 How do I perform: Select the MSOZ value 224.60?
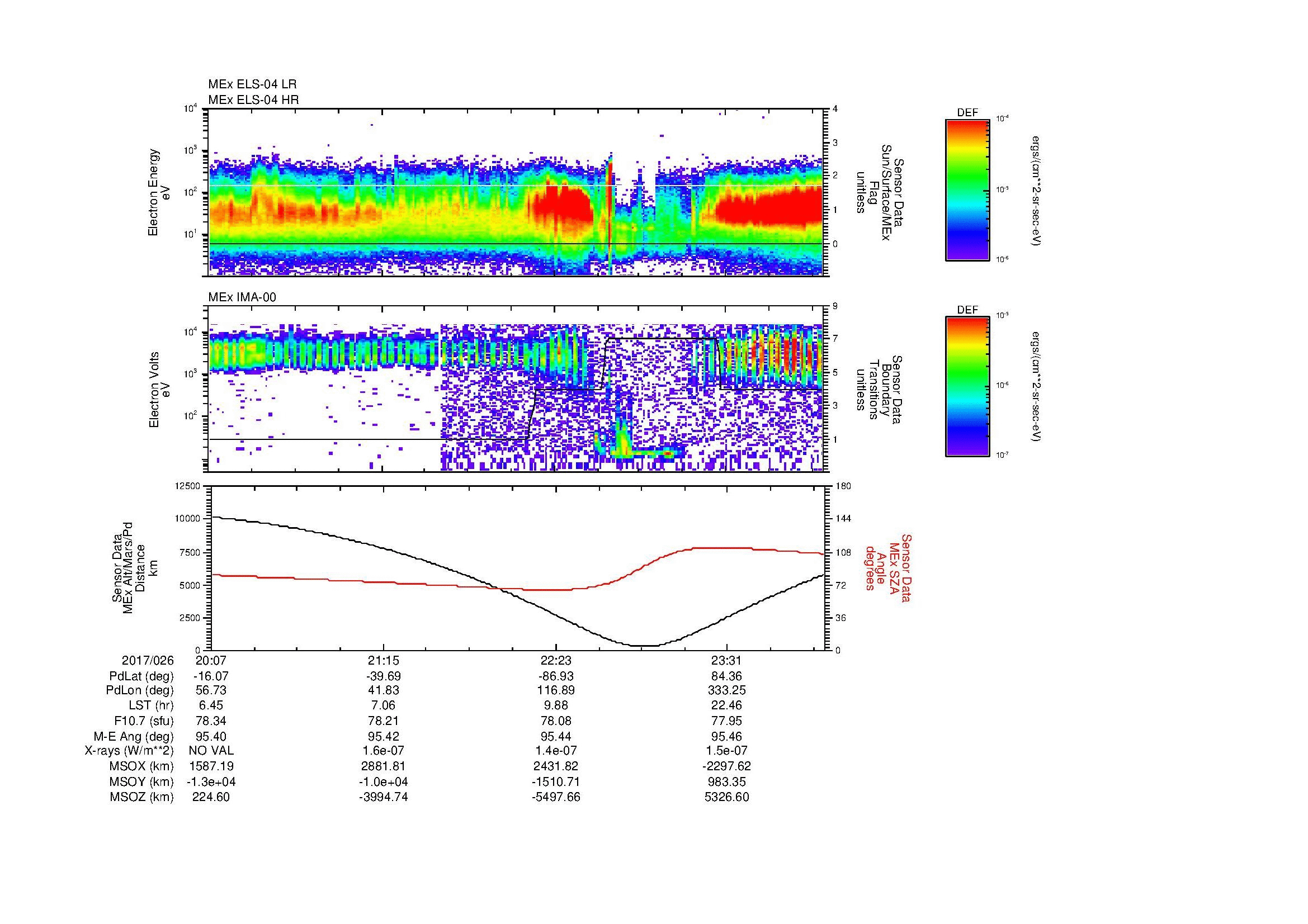point(211,797)
